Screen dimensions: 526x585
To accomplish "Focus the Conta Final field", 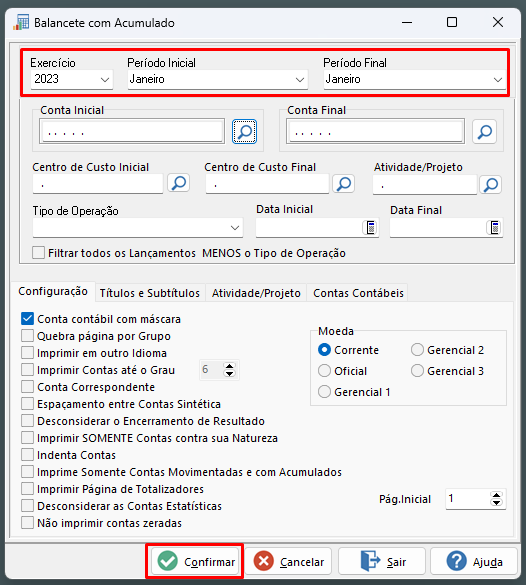I will 375,131.
